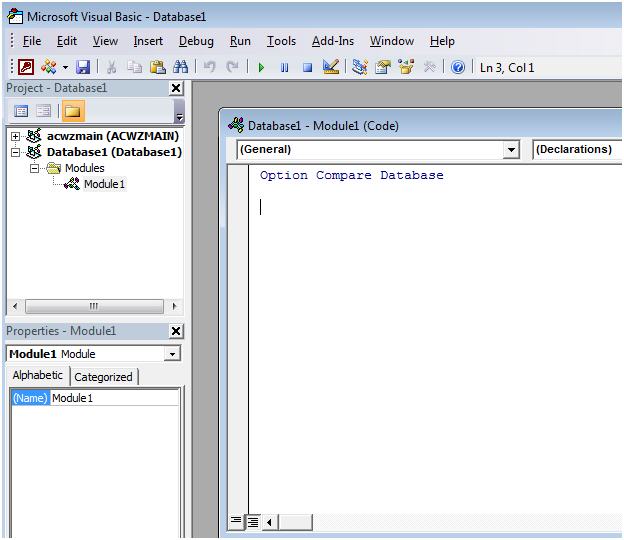Toggle Design Mode icon
Viewport: 624px width, 540px height.
pos(331,67)
